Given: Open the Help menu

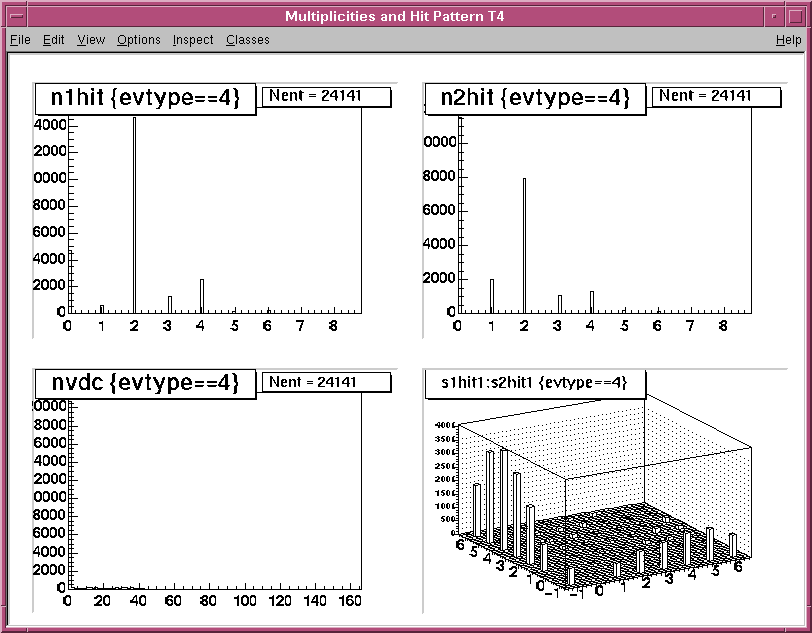Looking at the screenshot, I should 788,40.
